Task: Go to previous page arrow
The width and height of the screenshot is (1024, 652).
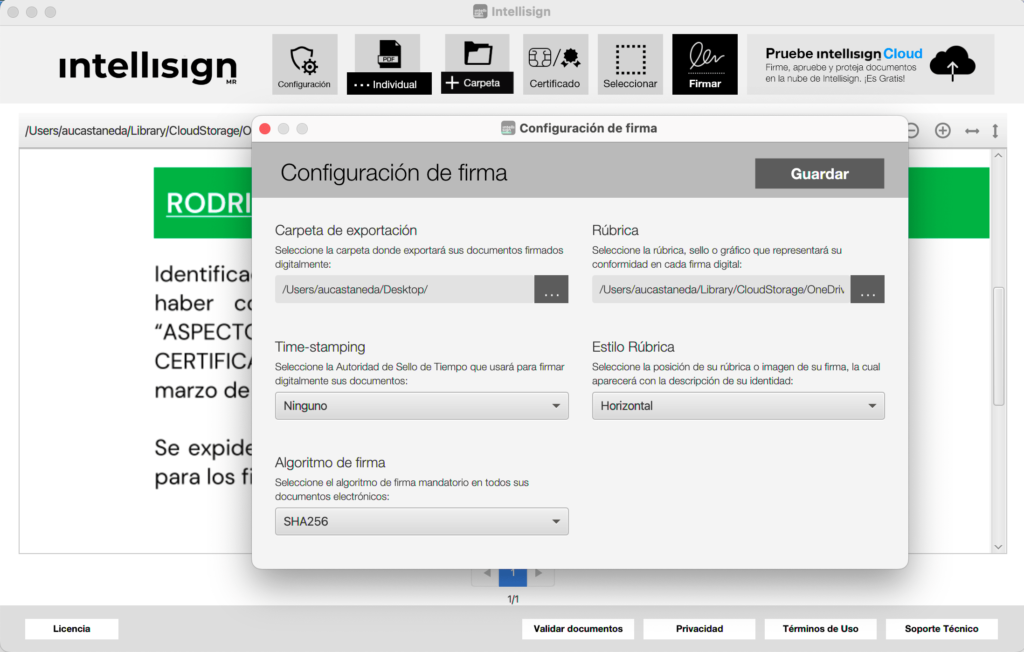Action: (487, 573)
